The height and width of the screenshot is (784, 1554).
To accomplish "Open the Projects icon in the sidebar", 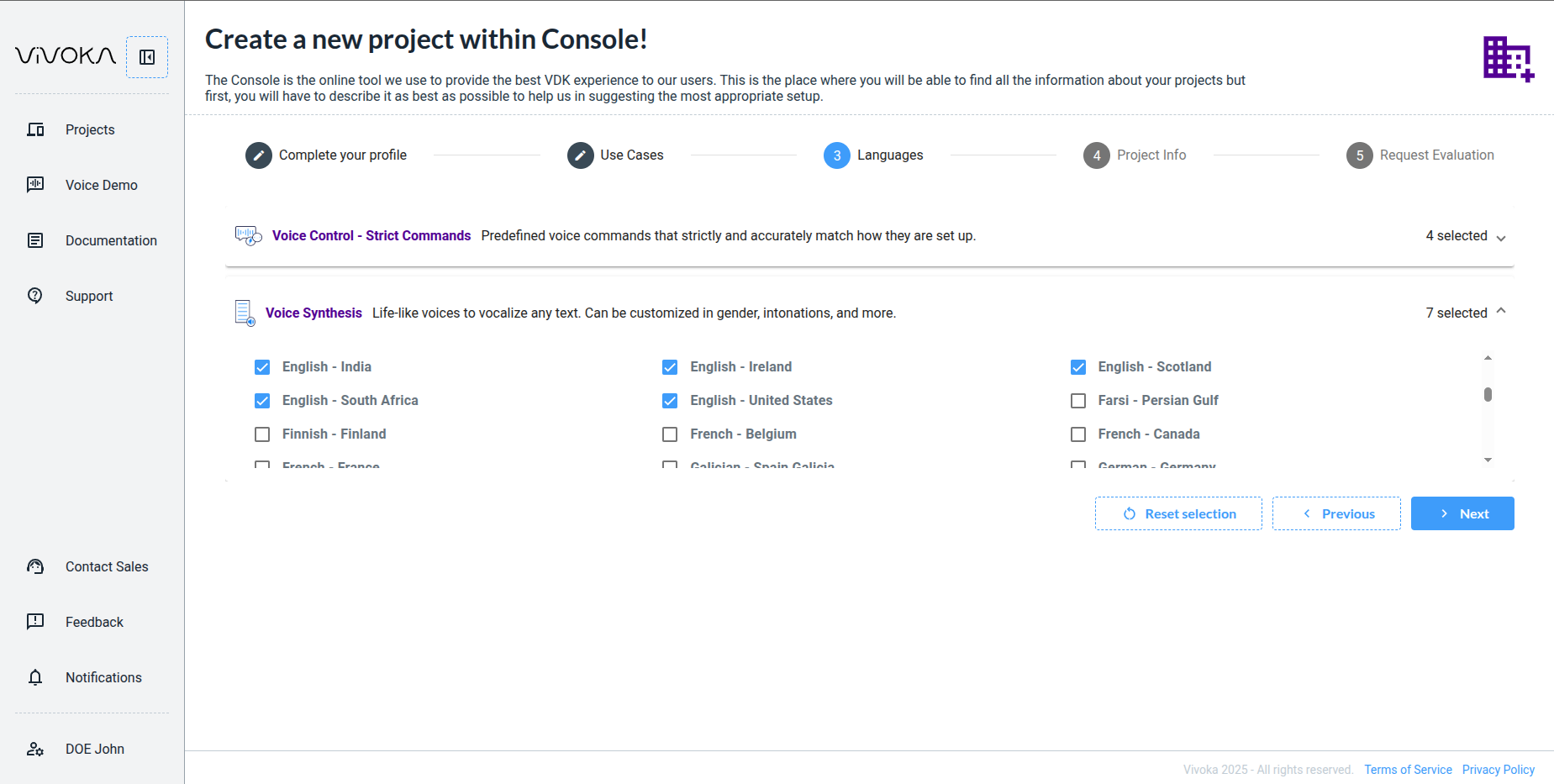I will coord(35,129).
